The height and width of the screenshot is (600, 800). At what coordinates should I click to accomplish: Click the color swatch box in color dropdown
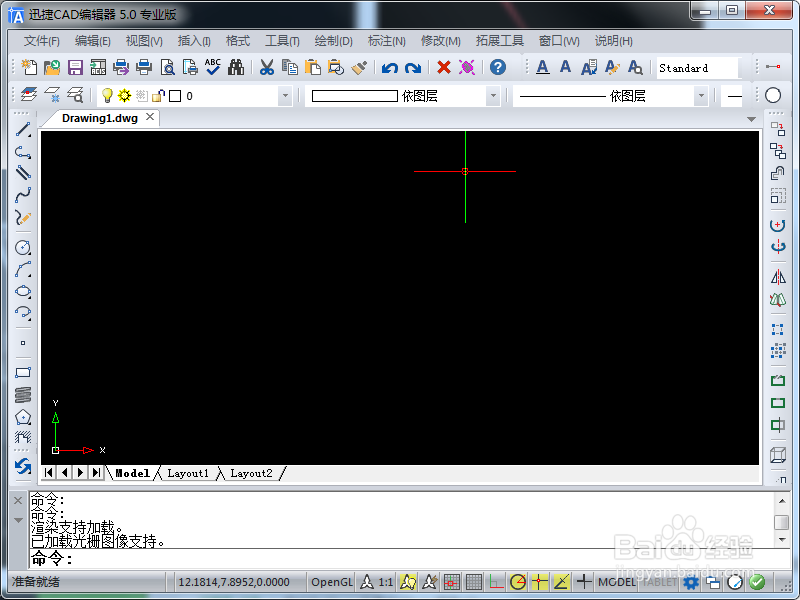pos(355,96)
